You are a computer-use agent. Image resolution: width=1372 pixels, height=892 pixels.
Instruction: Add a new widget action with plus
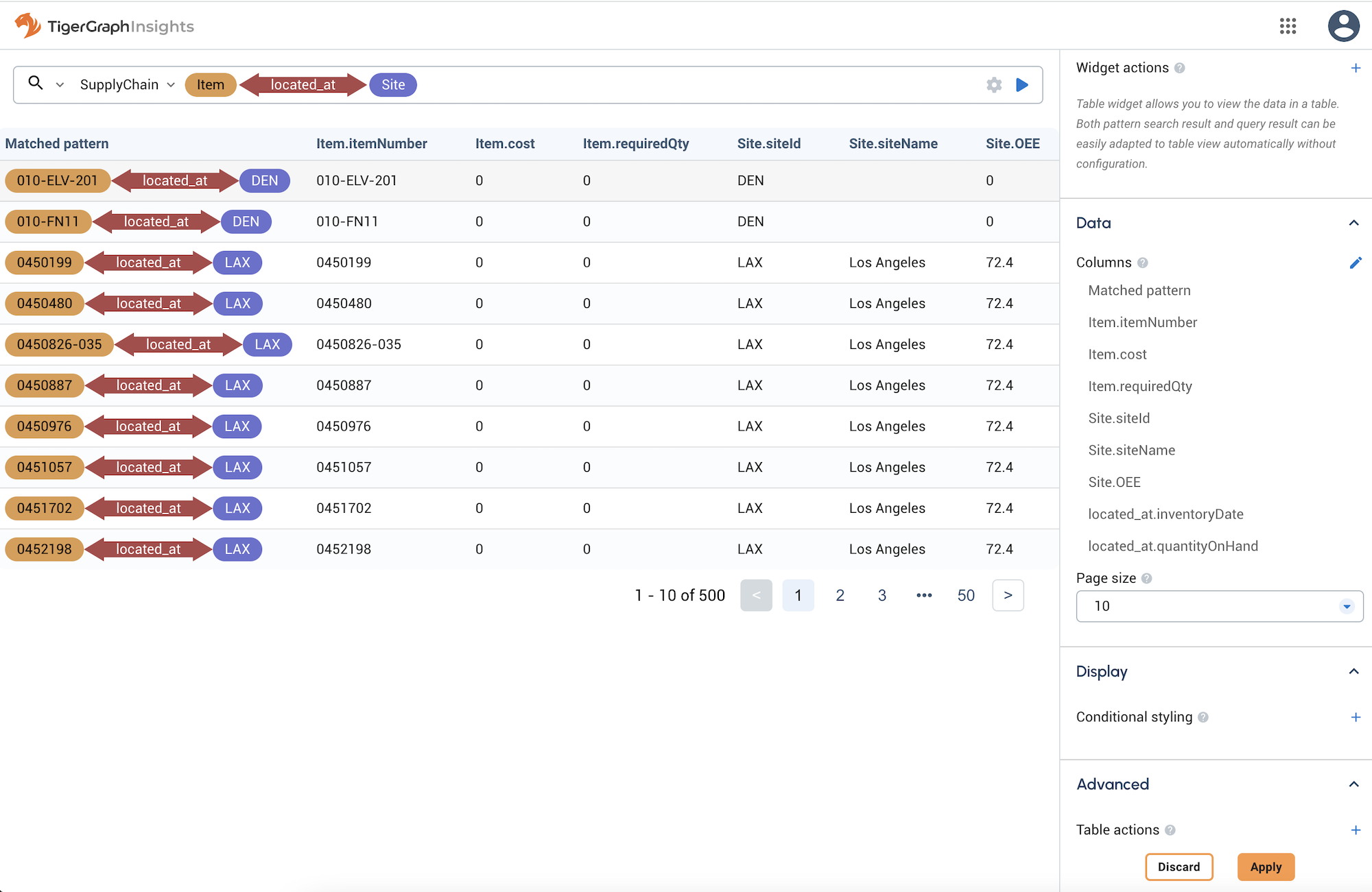(x=1356, y=68)
